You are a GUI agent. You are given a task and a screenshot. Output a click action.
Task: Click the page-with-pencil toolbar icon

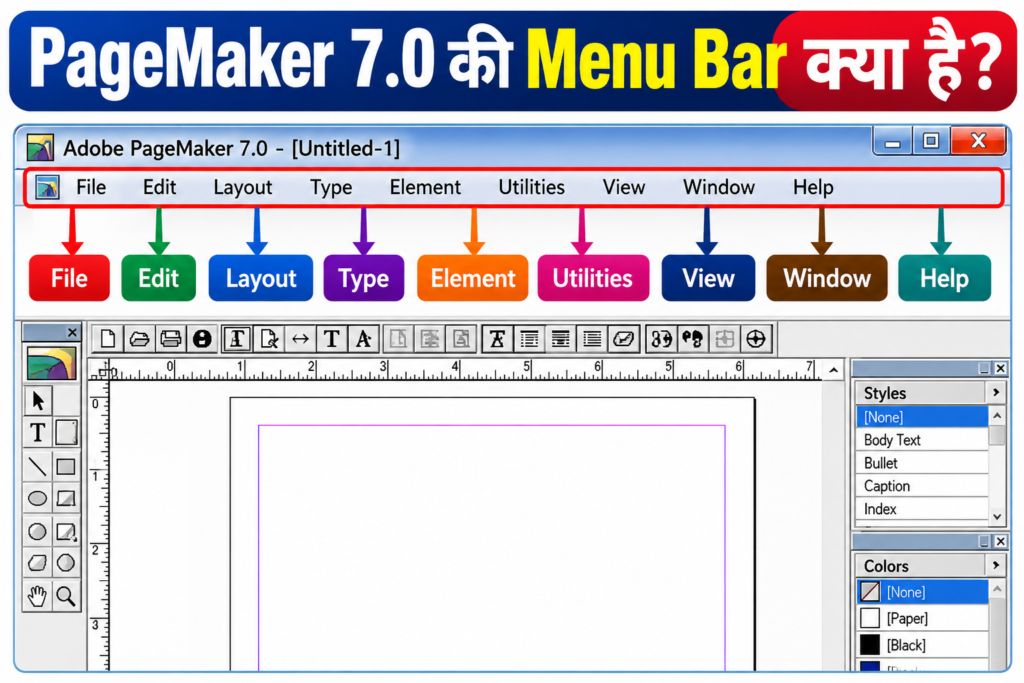[268, 339]
